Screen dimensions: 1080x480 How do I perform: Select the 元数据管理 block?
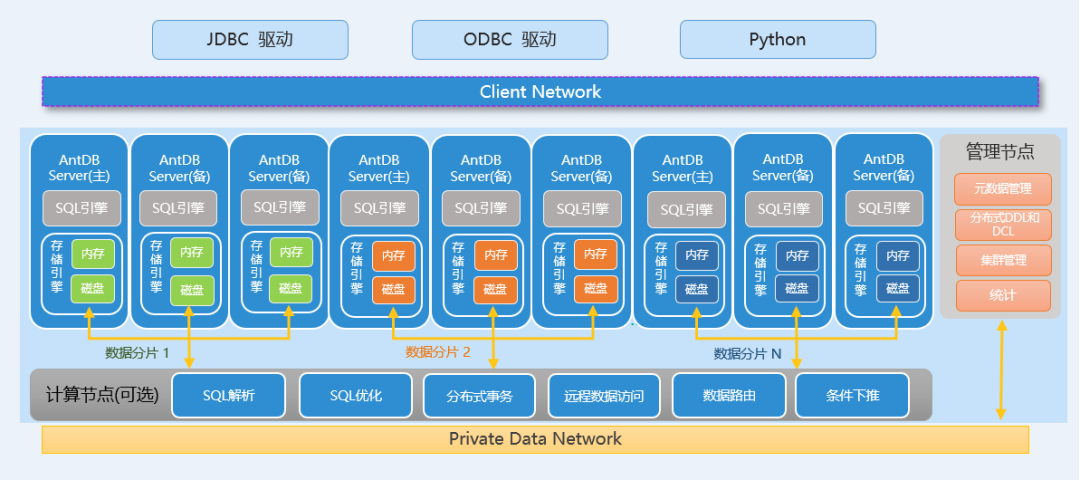click(1003, 189)
